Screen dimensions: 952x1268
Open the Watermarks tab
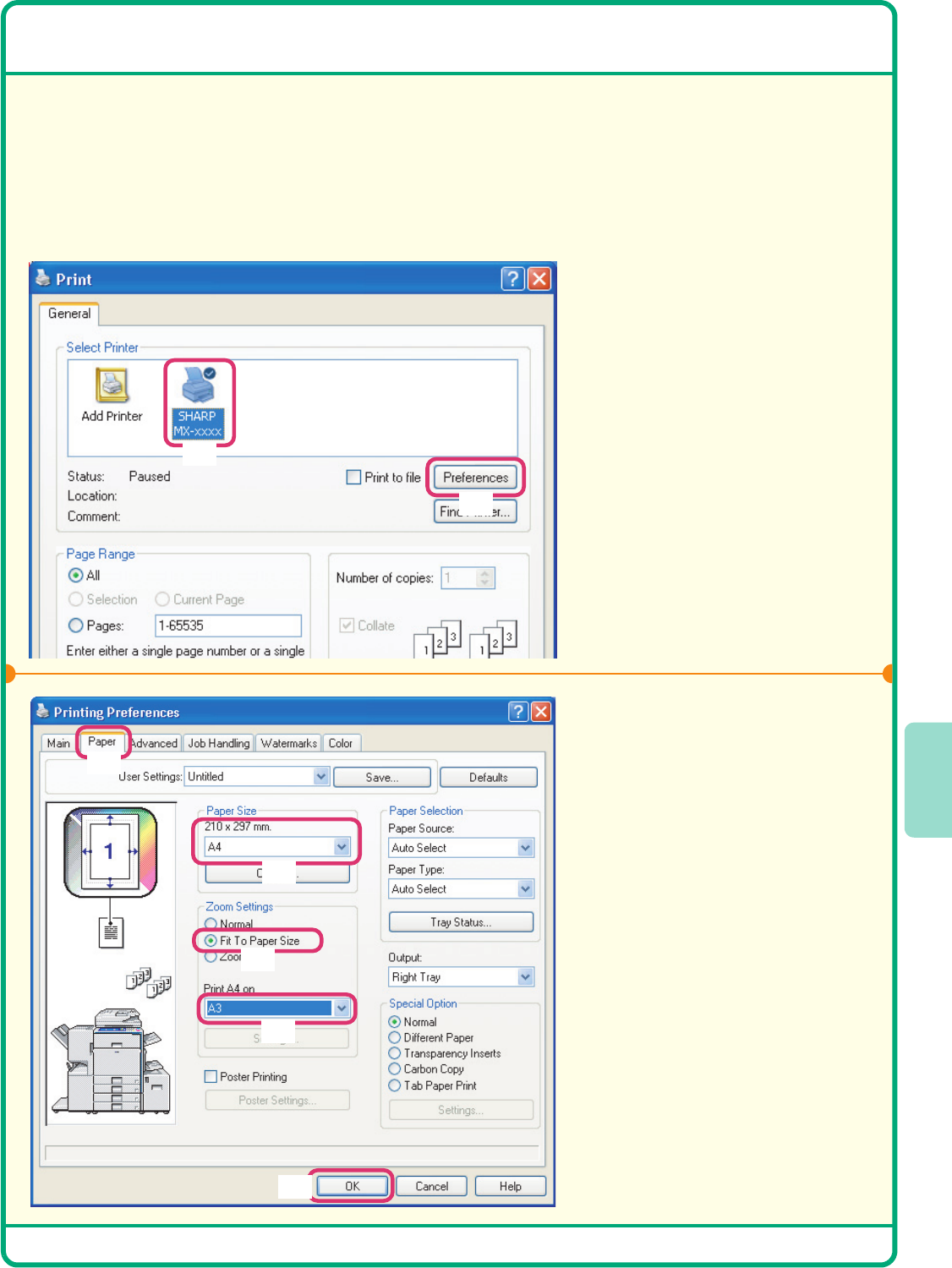[x=288, y=744]
